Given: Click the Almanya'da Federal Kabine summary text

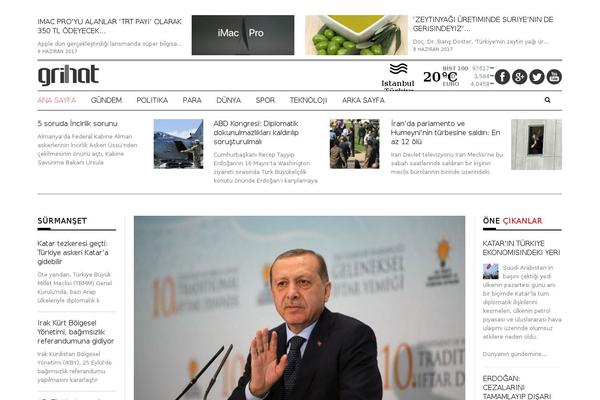Looking at the screenshot, I should (x=87, y=149).
